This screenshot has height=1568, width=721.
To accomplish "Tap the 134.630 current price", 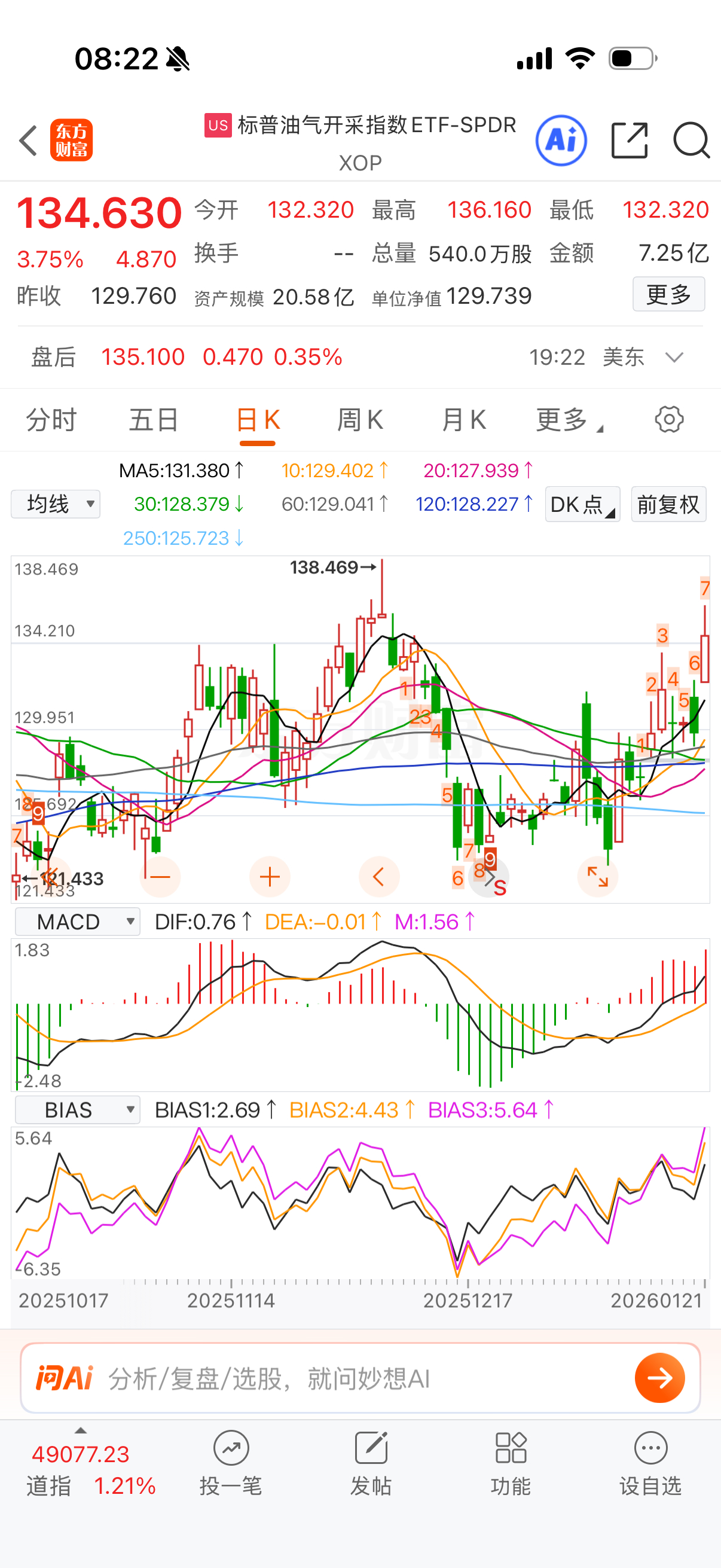I will click(x=99, y=212).
